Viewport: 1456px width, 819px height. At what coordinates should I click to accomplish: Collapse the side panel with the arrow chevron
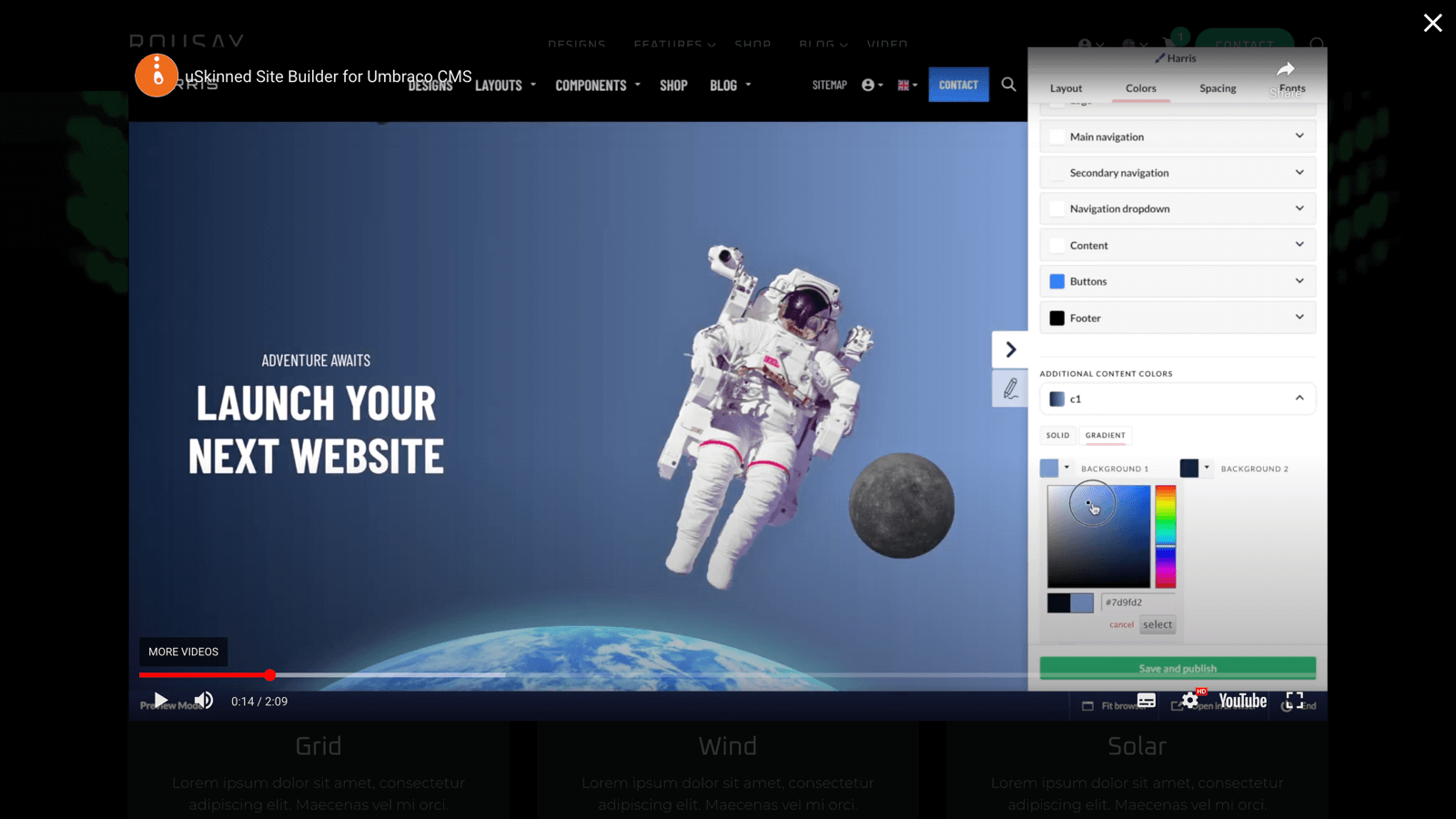pyautogui.click(x=1010, y=349)
